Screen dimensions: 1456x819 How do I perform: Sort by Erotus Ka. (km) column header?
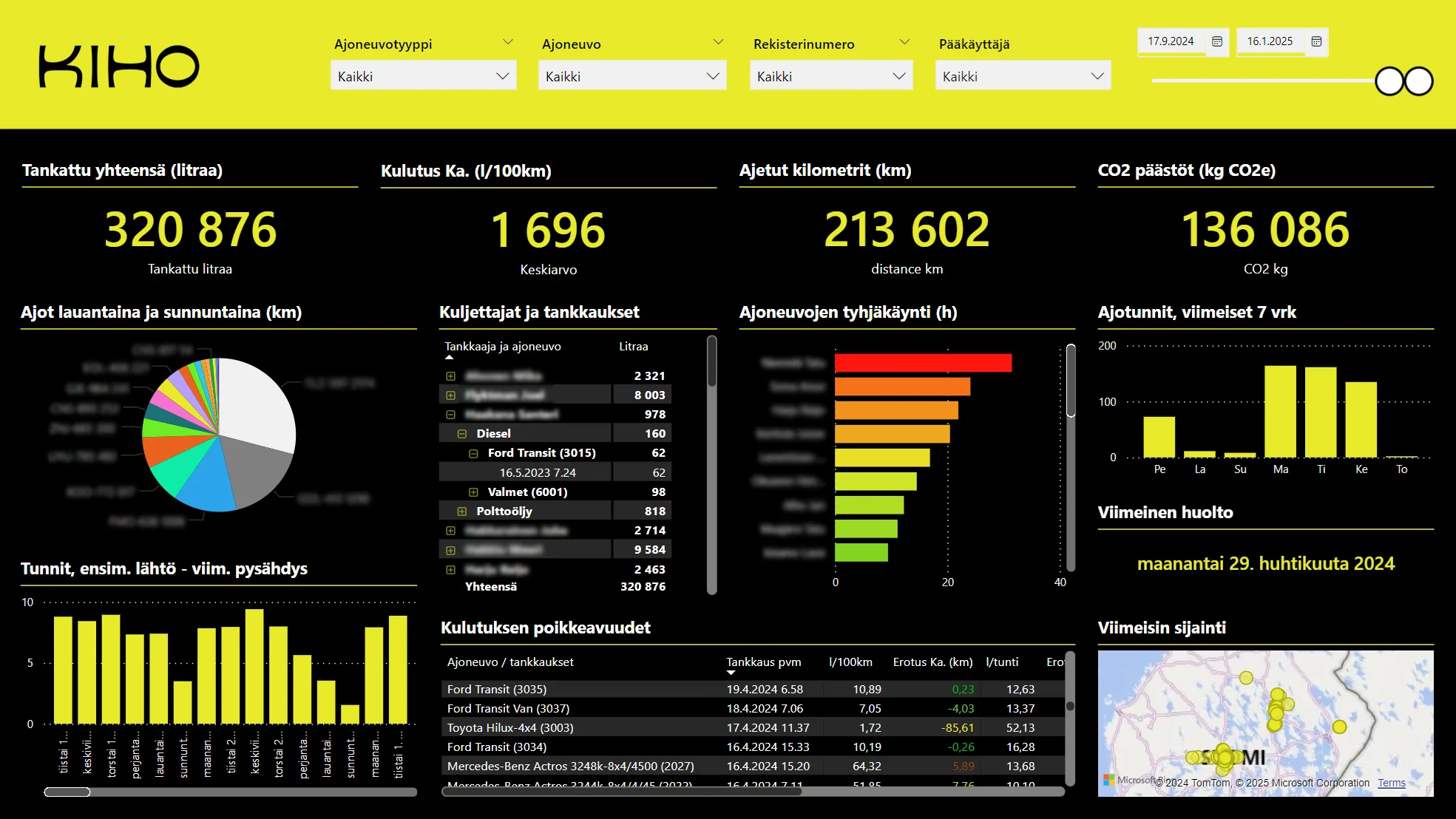[x=932, y=662]
